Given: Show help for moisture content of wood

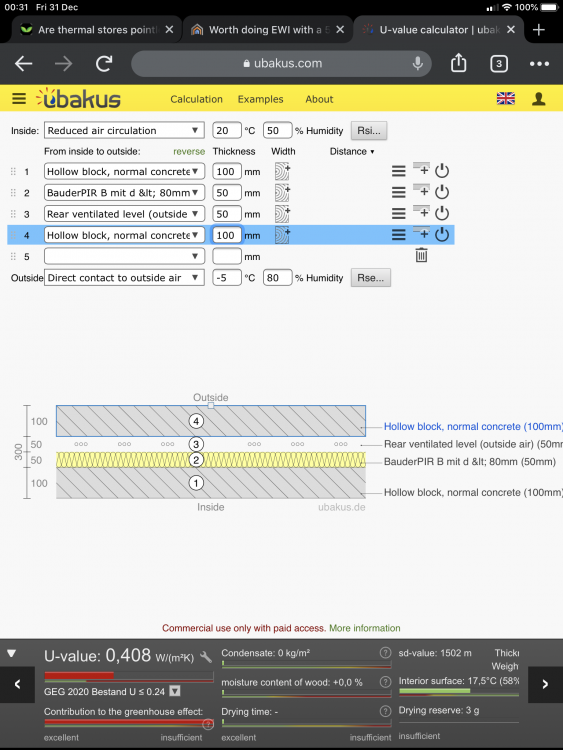Looking at the screenshot, I should coord(385,682).
